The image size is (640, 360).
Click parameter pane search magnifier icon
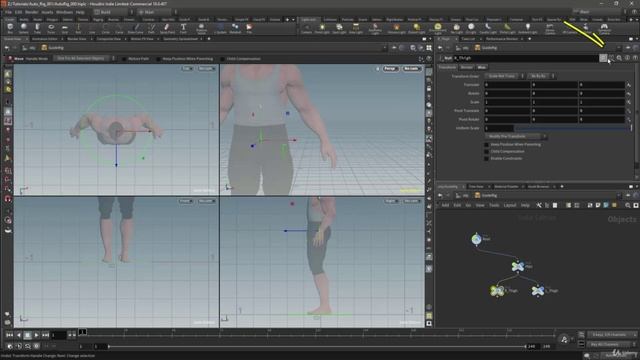pyautogui.click(x=619, y=58)
